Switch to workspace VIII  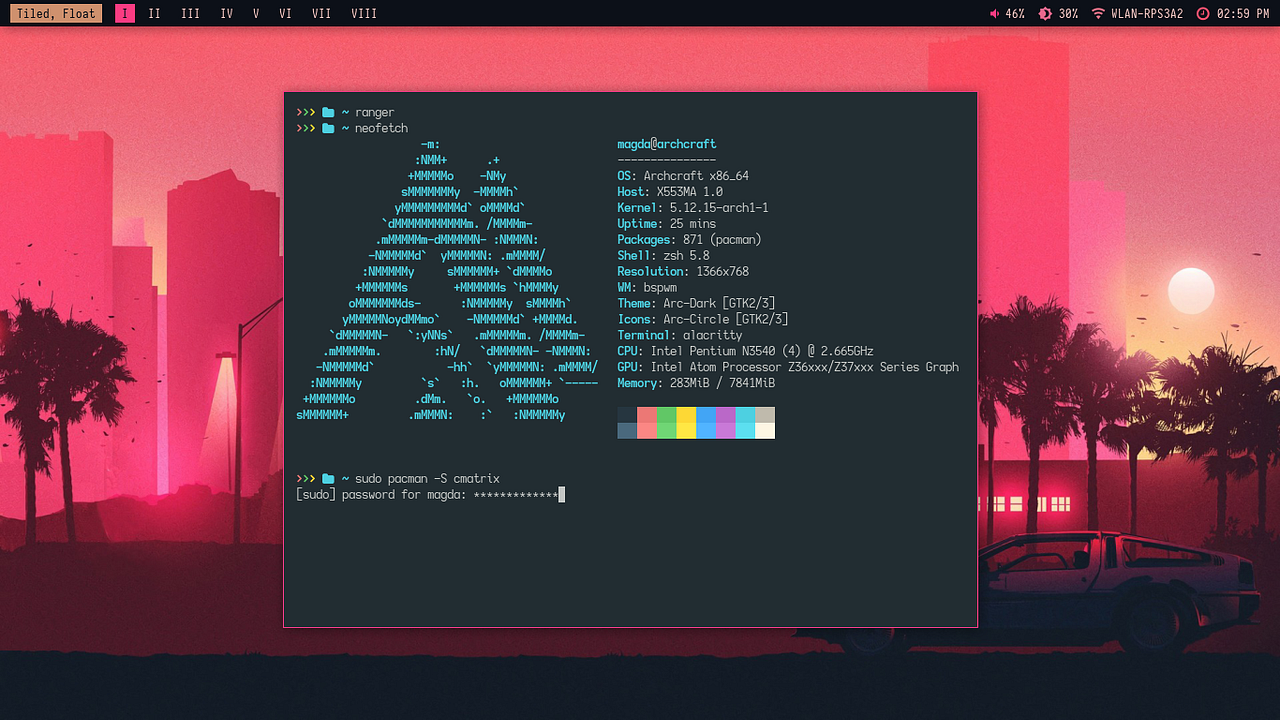[x=364, y=14]
